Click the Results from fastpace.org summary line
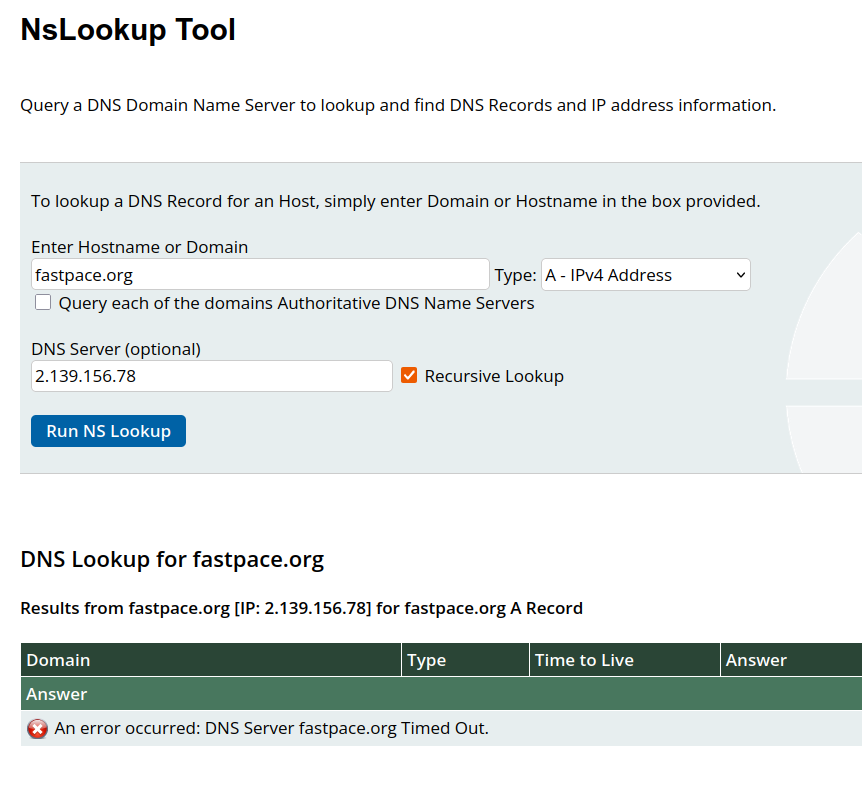The image size is (862, 786). tap(301, 608)
